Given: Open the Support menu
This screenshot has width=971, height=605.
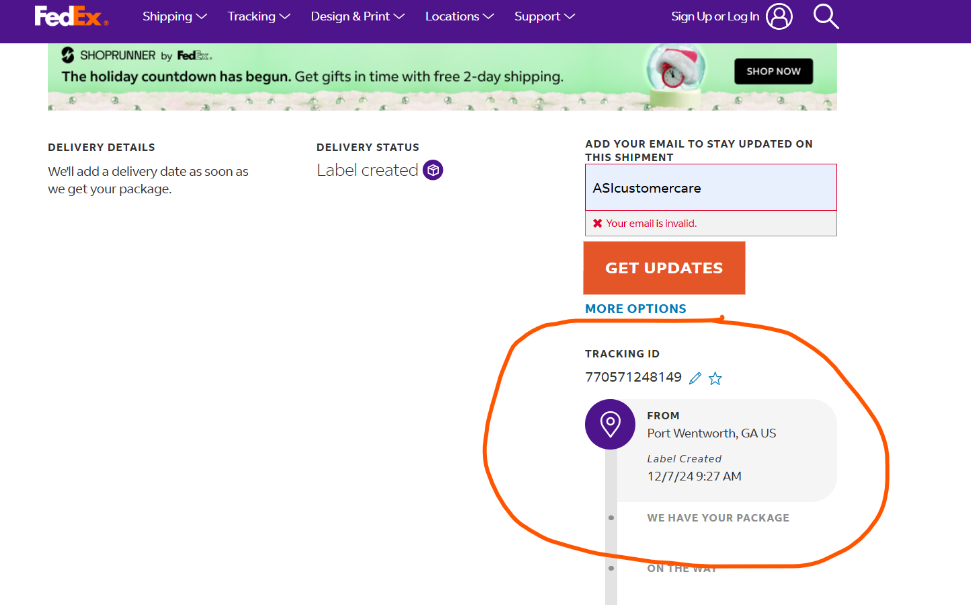Looking at the screenshot, I should pyautogui.click(x=544, y=17).
